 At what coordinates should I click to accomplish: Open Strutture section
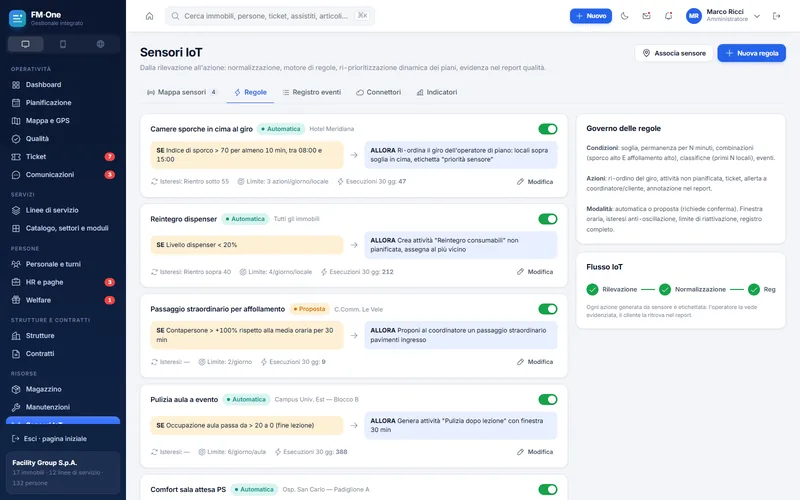[x=63, y=336]
